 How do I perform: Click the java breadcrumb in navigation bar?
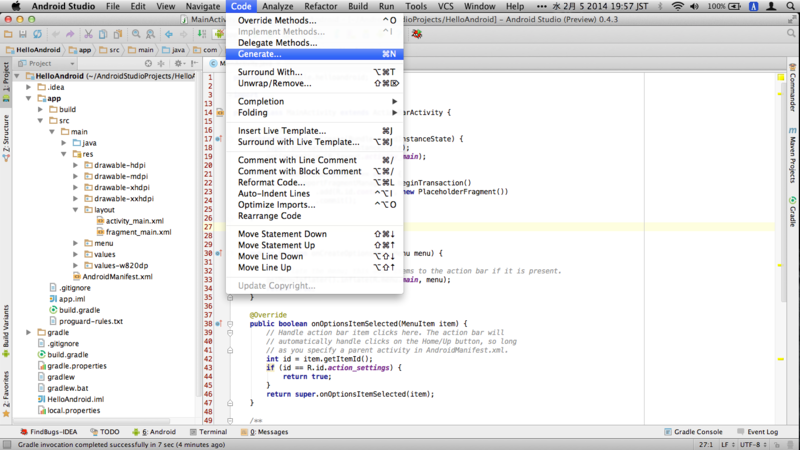[173, 49]
